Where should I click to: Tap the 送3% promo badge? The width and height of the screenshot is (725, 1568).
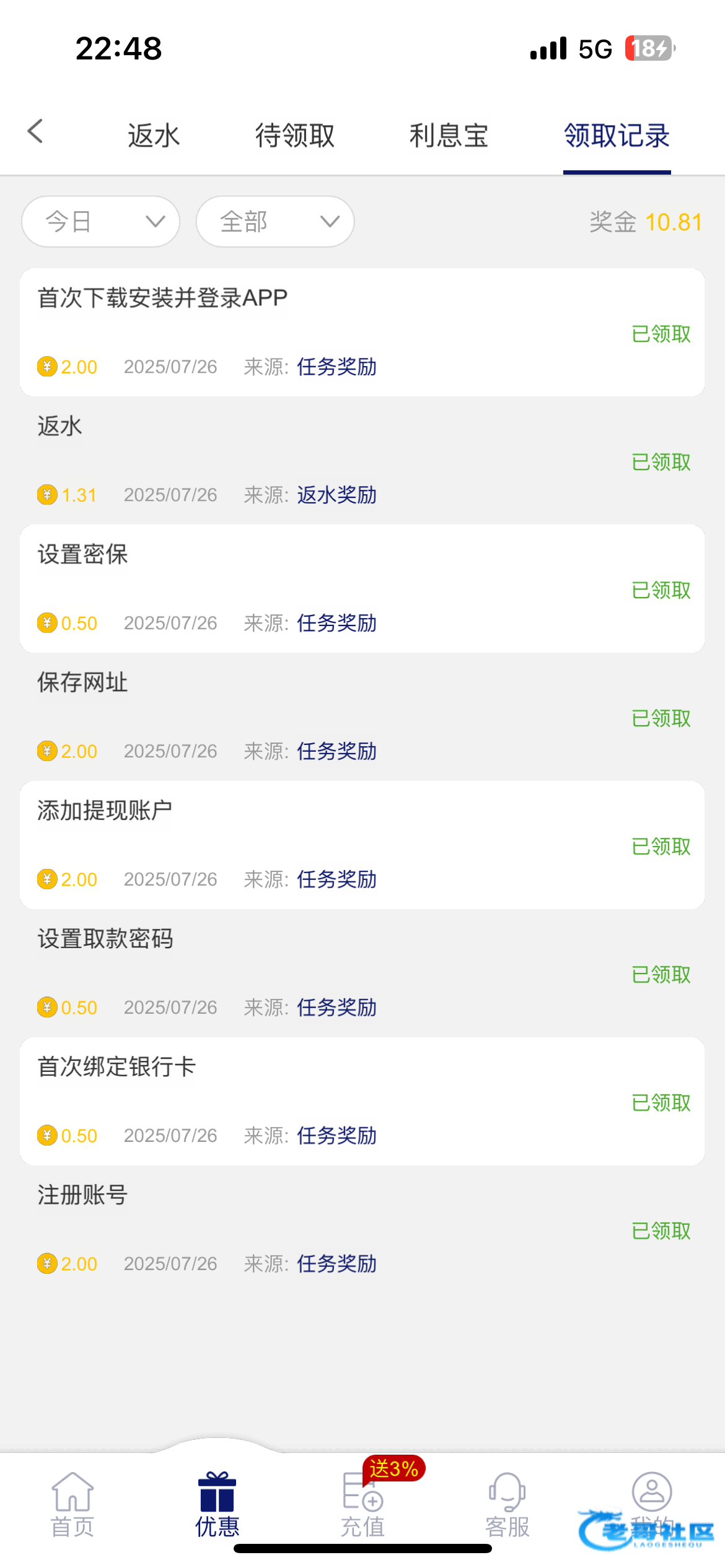pos(394,1468)
